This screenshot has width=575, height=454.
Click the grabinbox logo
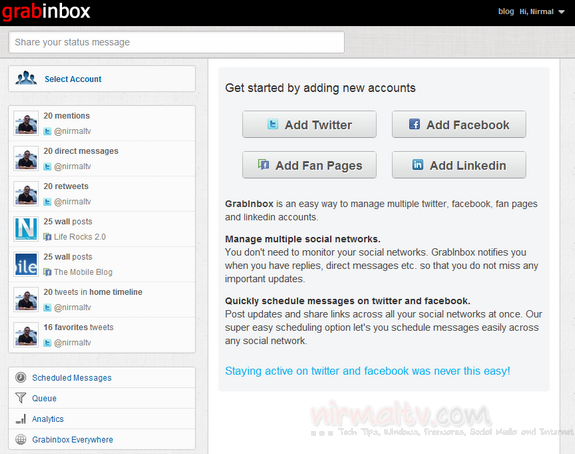46,11
